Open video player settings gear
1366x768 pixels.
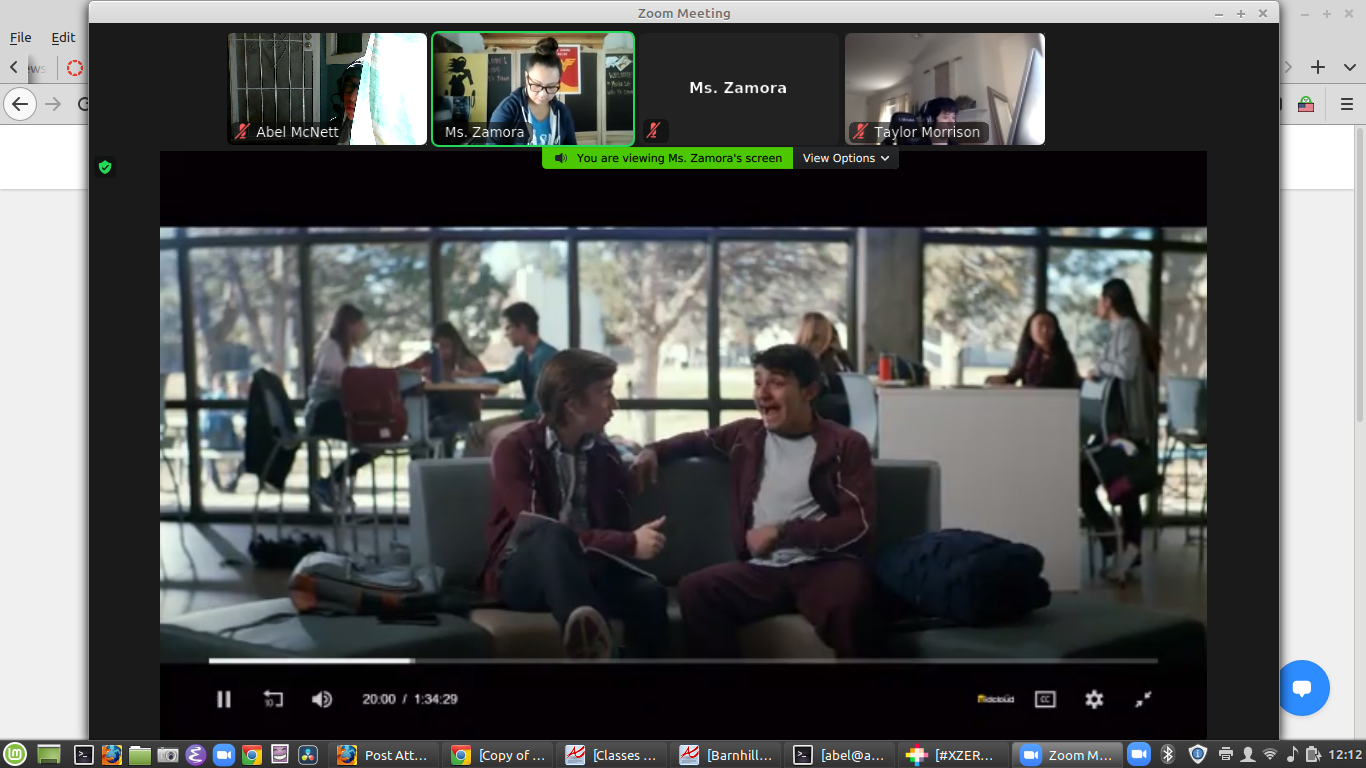[x=1094, y=699]
